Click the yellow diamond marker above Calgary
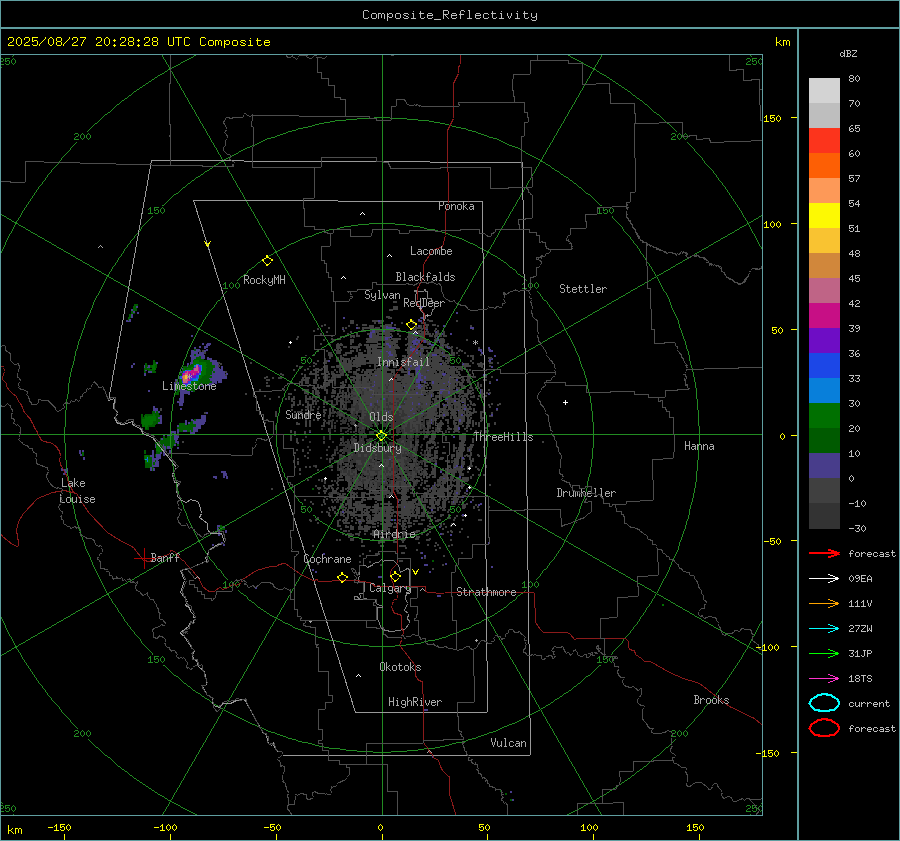 395,576
